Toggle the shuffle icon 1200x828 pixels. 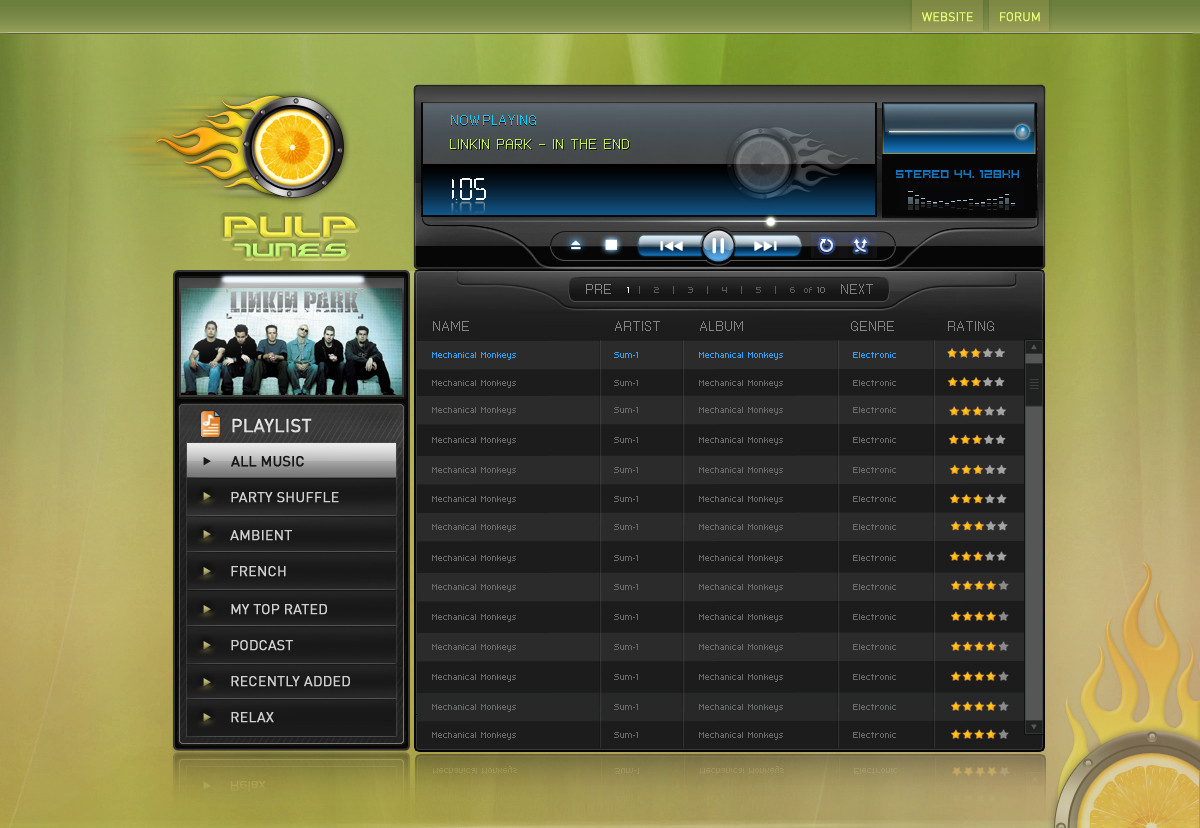point(860,245)
